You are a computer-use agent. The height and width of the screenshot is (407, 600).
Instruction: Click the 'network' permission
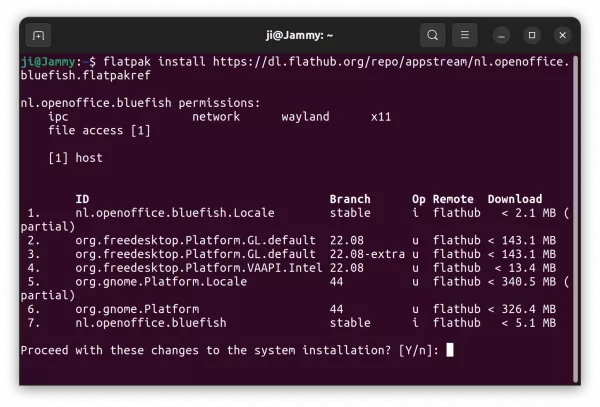[216, 117]
